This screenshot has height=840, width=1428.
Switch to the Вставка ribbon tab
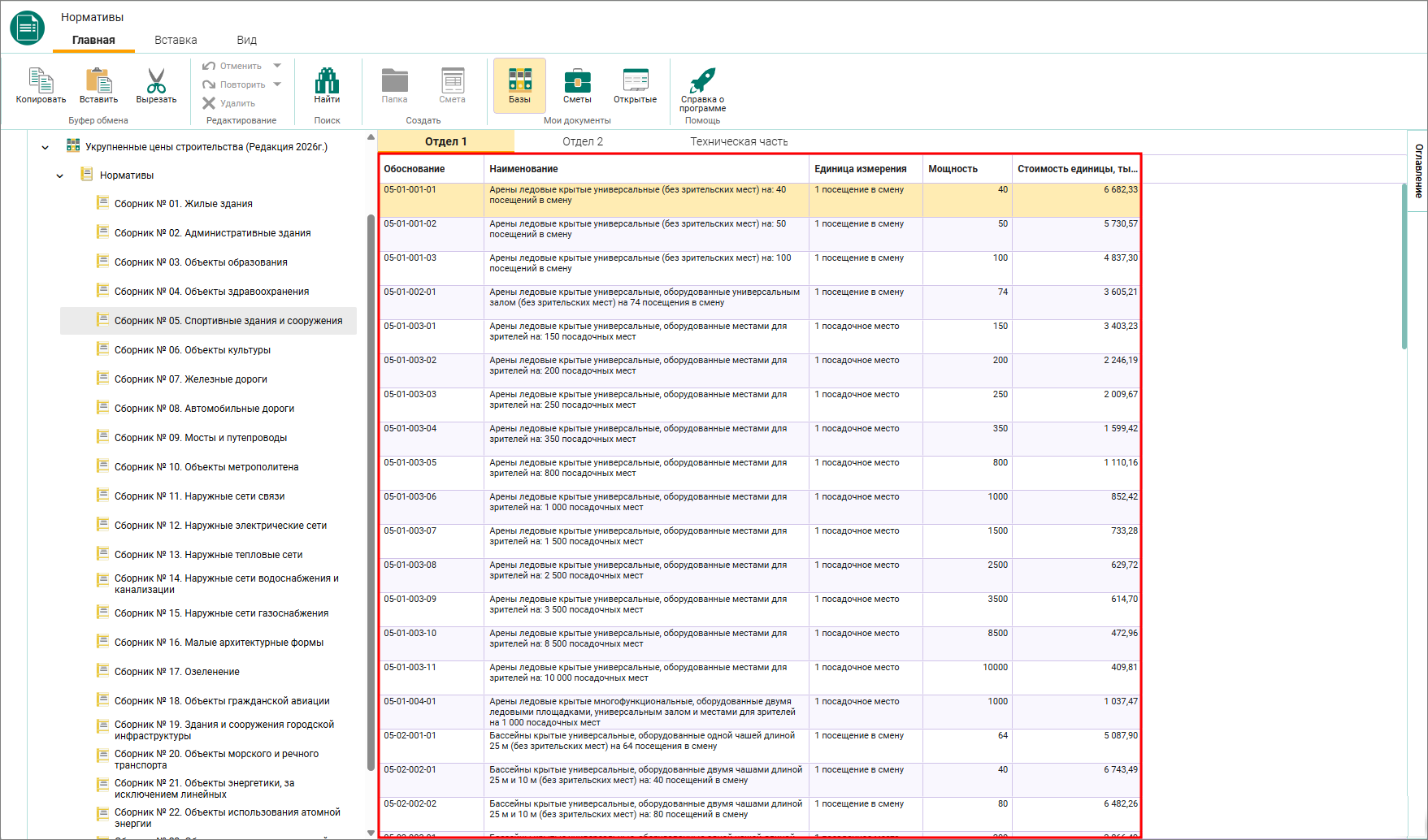pyautogui.click(x=176, y=40)
